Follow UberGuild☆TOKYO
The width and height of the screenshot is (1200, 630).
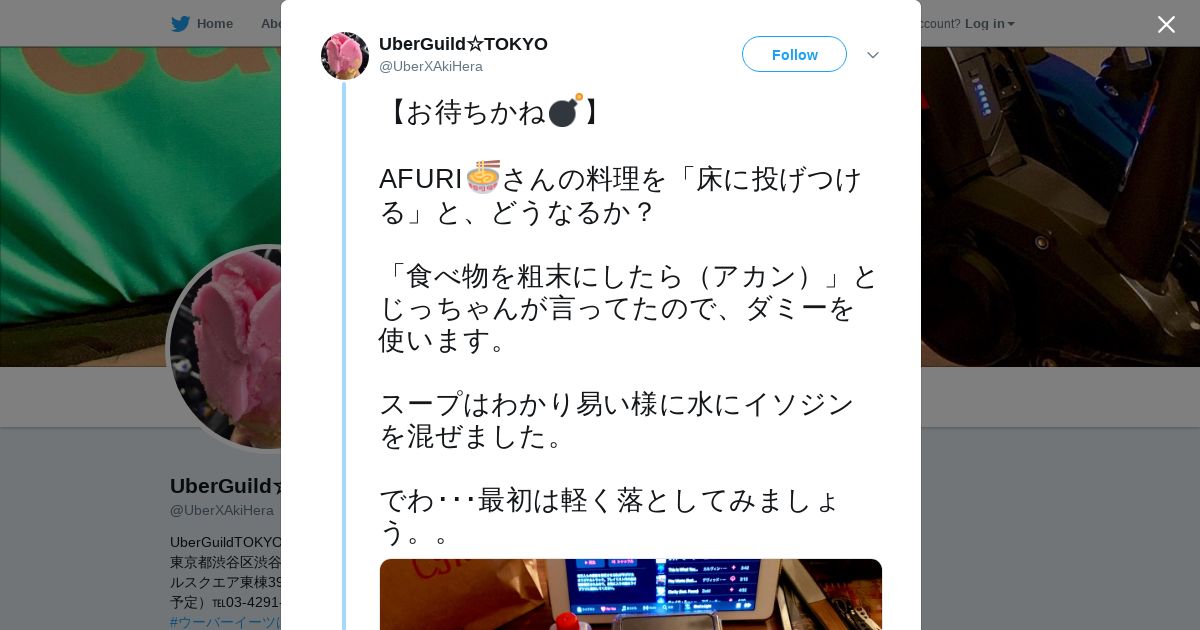click(x=794, y=54)
